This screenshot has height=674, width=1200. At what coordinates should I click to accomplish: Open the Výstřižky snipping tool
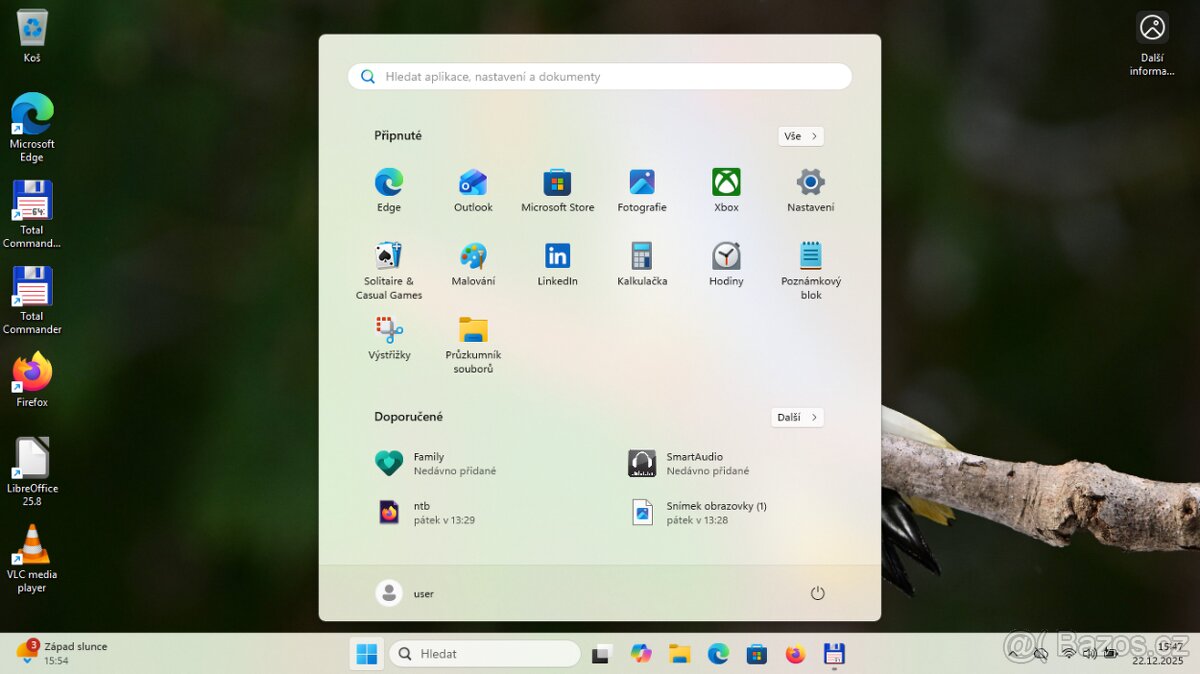coord(388,337)
